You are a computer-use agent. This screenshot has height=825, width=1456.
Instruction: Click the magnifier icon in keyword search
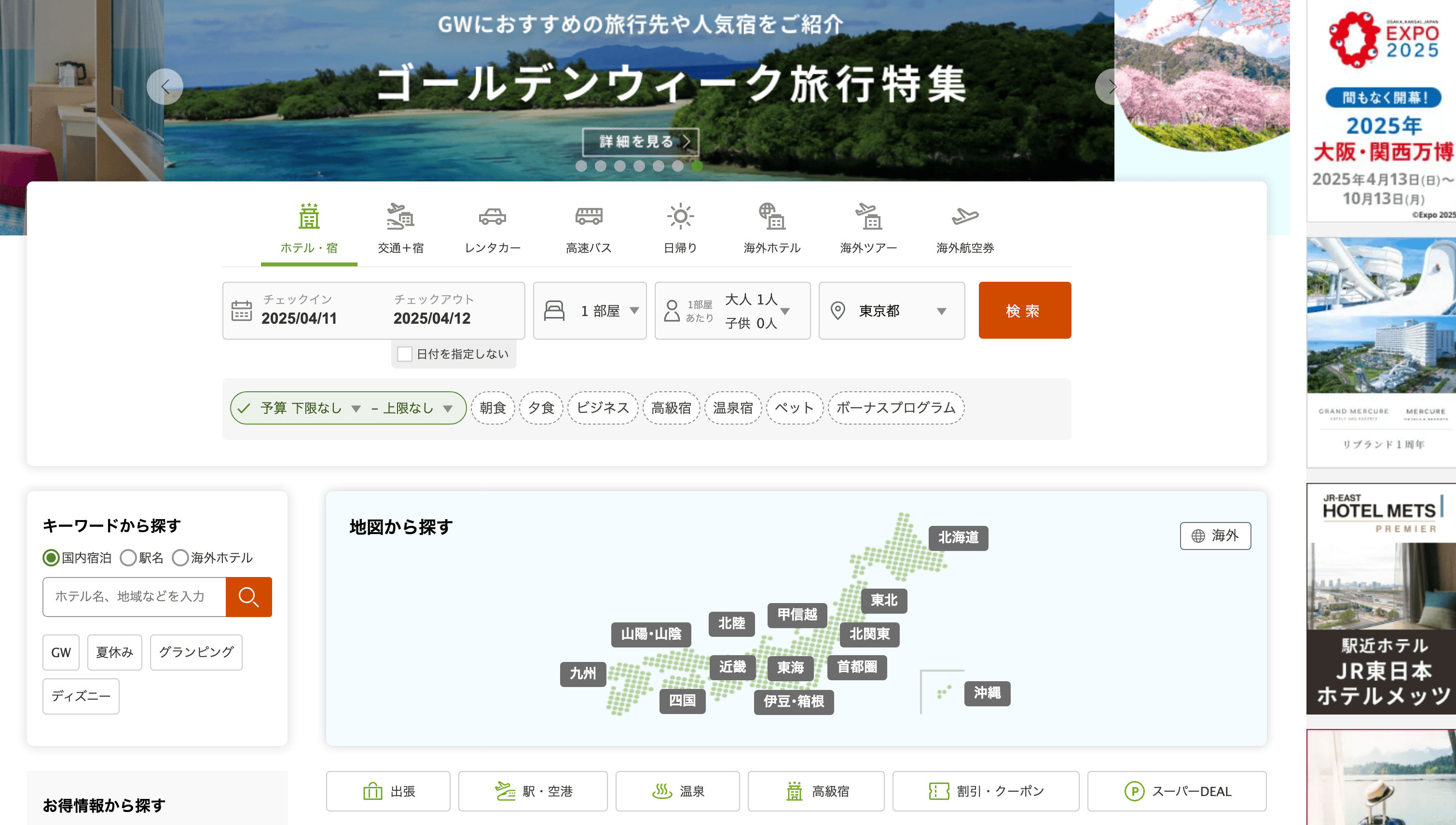pos(248,597)
